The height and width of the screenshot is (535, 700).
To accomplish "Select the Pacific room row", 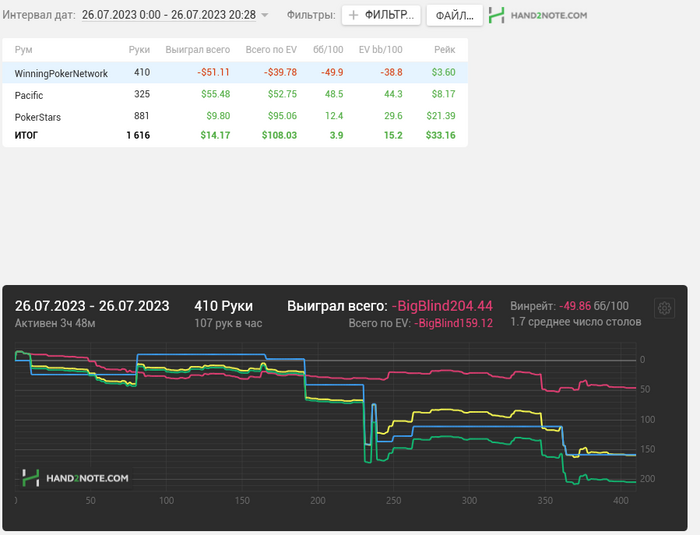I will pos(235,94).
